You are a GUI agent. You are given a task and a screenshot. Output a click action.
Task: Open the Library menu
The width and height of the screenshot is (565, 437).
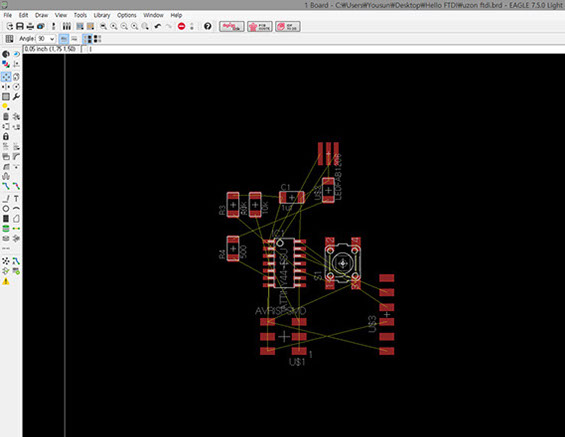(102, 15)
